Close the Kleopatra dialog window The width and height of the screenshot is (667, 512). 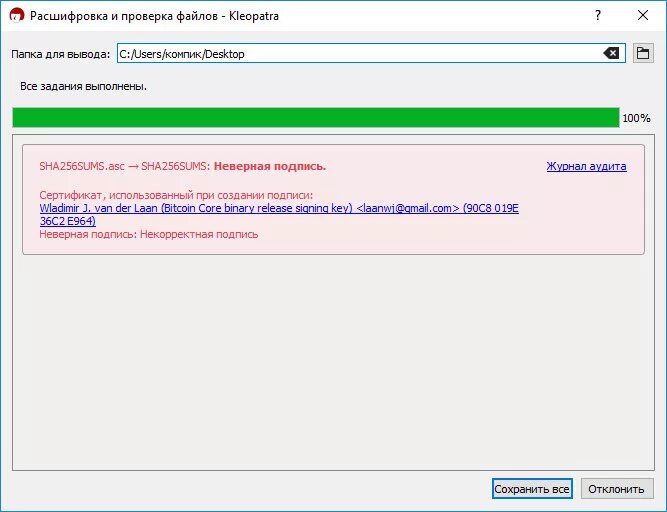tap(643, 16)
